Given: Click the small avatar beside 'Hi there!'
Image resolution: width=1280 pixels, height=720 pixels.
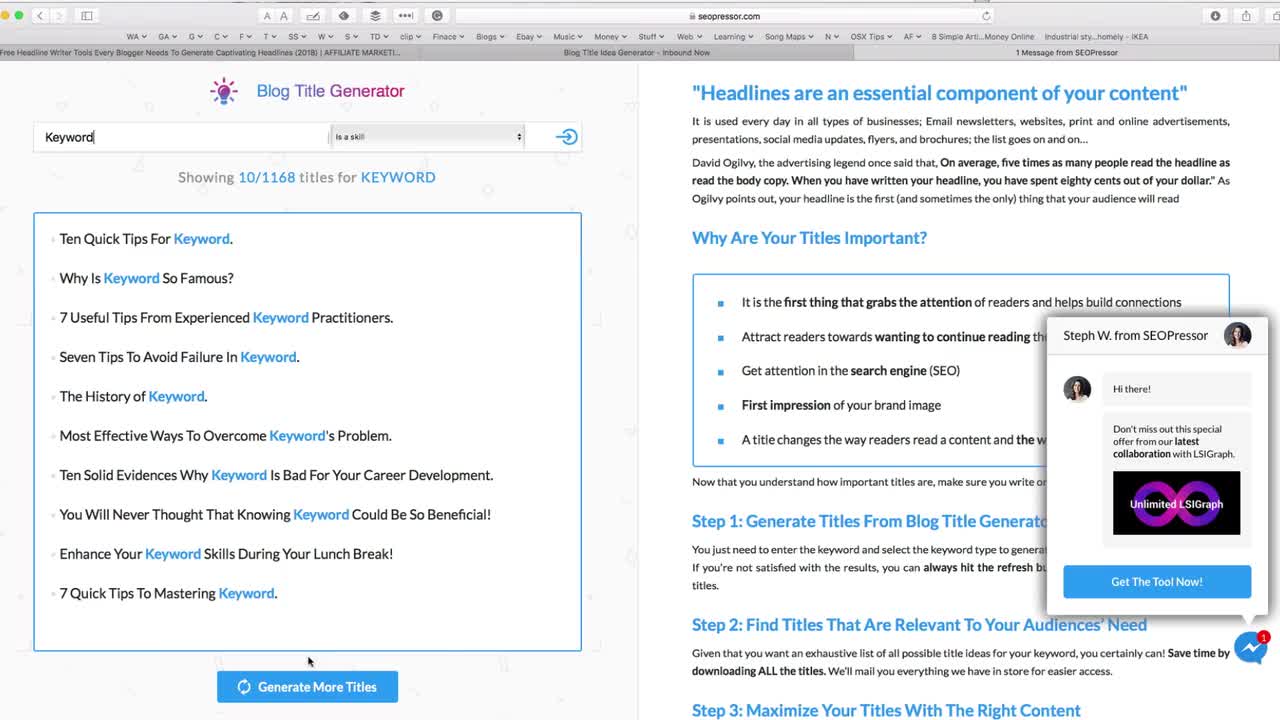Looking at the screenshot, I should tap(1077, 388).
